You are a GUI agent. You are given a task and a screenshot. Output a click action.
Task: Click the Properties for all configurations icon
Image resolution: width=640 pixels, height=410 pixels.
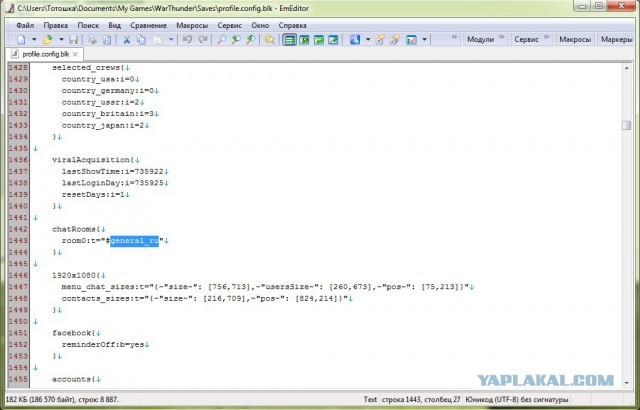click(395, 40)
